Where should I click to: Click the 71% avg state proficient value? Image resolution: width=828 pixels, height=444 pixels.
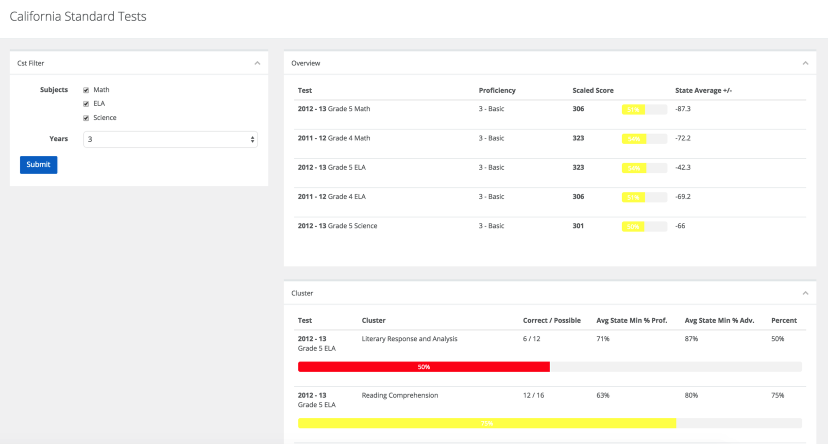(603, 339)
